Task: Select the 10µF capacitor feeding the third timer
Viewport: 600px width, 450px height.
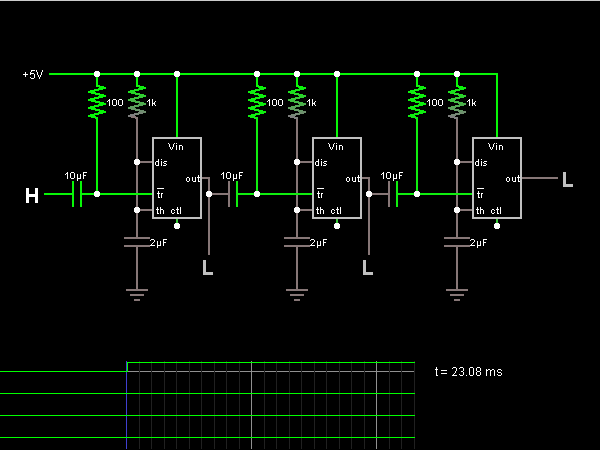Action: pyautogui.click(x=393, y=194)
